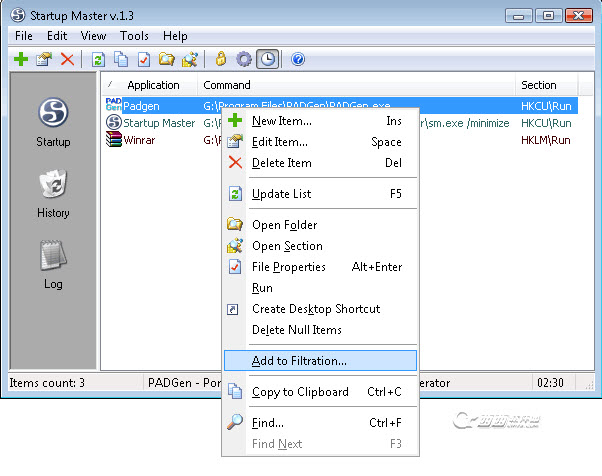This screenshot has width=602, height=476.
Task: Click Delete Null Items in context menu
Action: point(297,330)
